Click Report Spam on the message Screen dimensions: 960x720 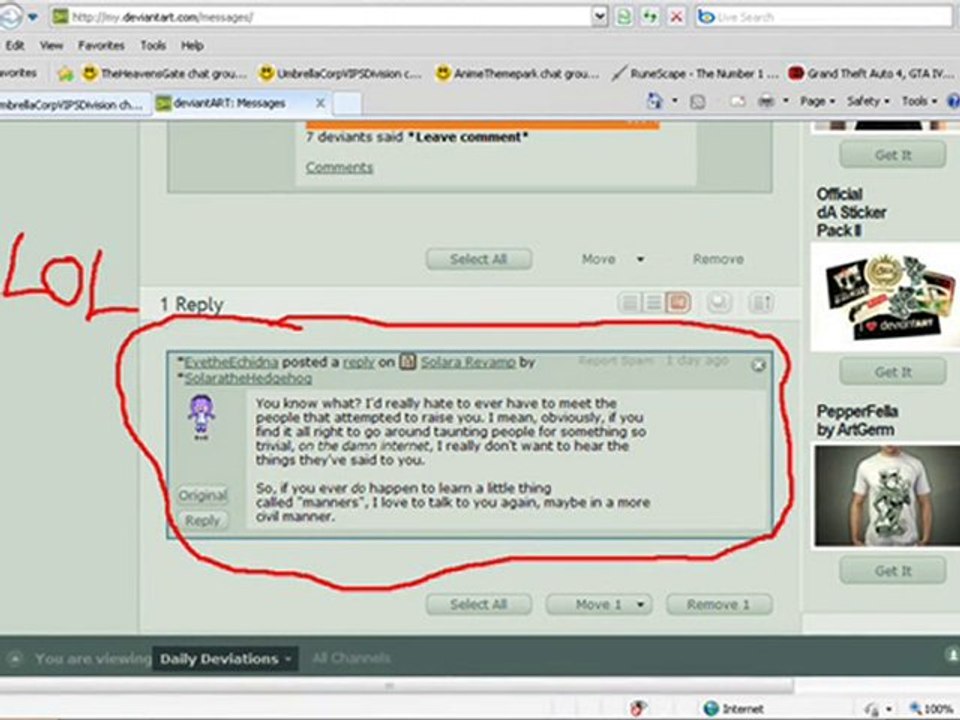pyautogui.click(x=616, y=361)
